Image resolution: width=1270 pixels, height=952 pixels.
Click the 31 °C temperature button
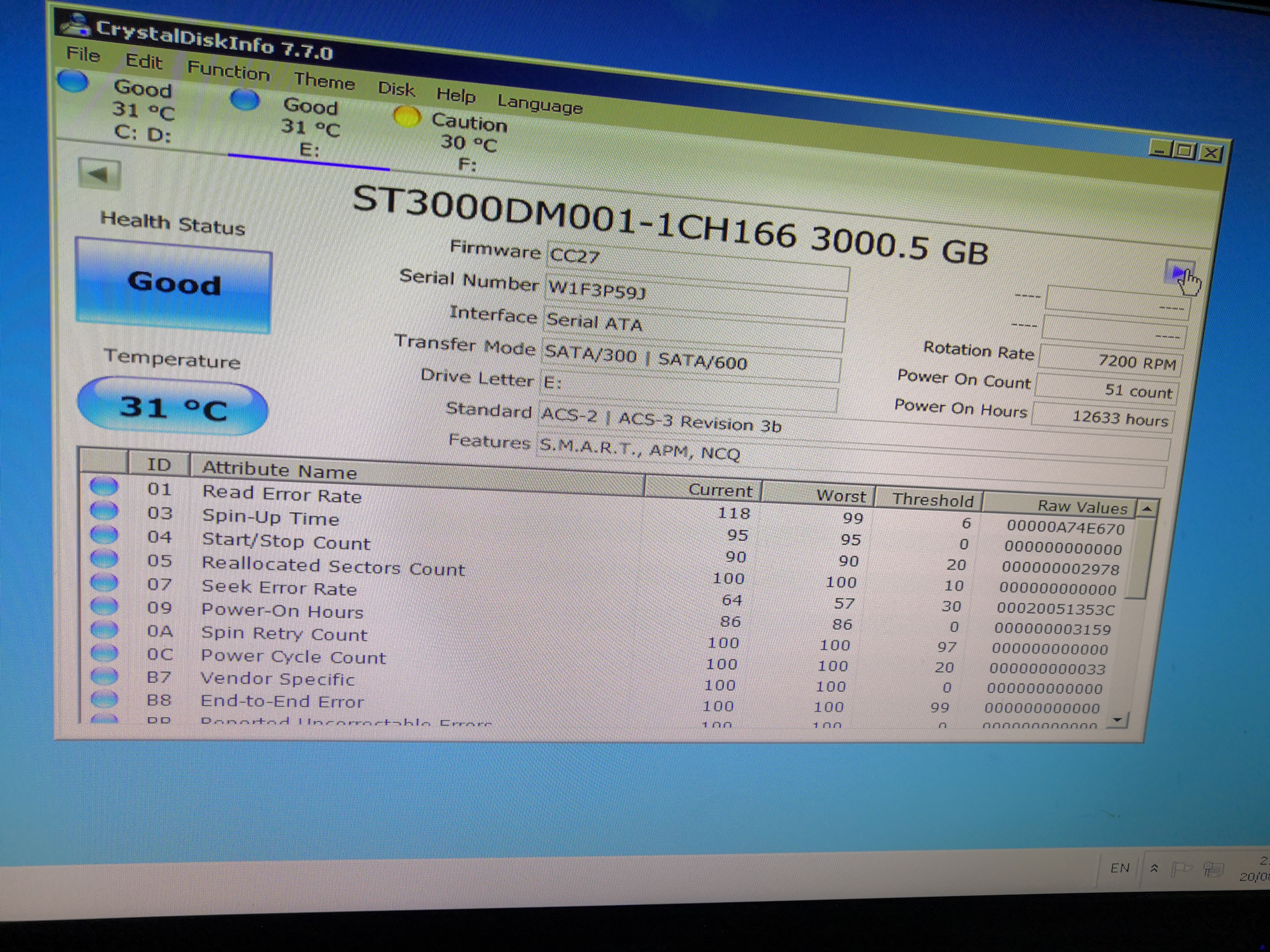coord(172,407)
